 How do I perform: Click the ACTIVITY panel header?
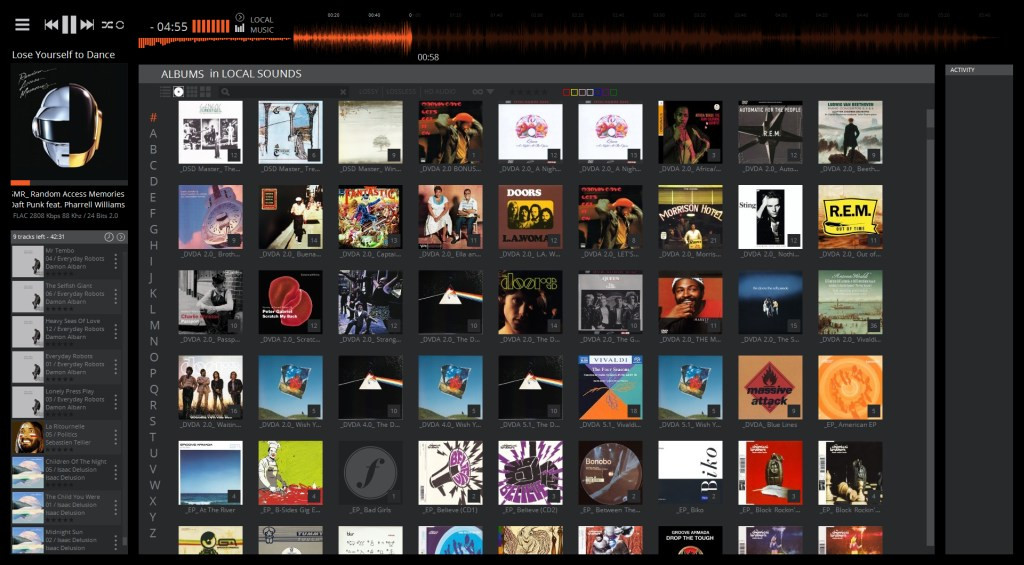[x=979, y=70]
